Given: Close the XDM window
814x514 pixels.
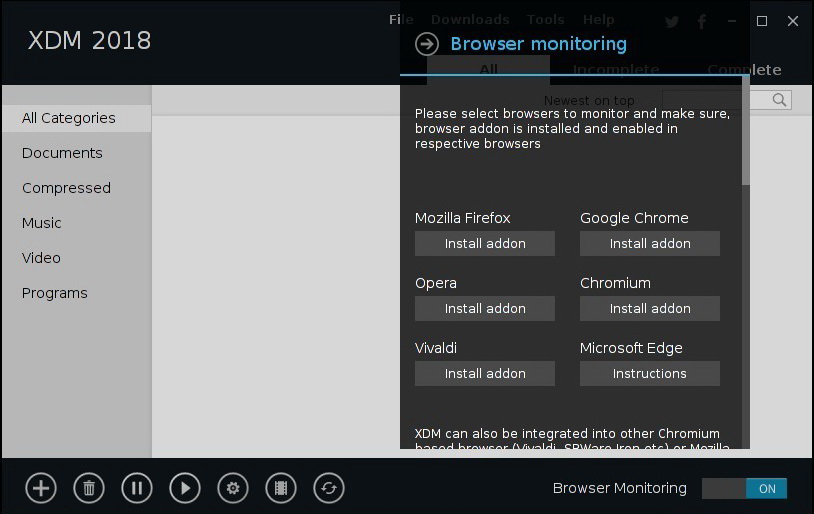Looking at the screenshot, I should (x=793, y=21).
